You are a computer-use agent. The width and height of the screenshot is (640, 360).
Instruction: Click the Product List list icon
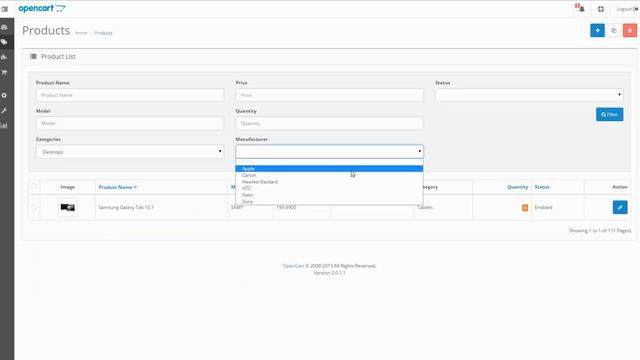(x=33, y=56)
